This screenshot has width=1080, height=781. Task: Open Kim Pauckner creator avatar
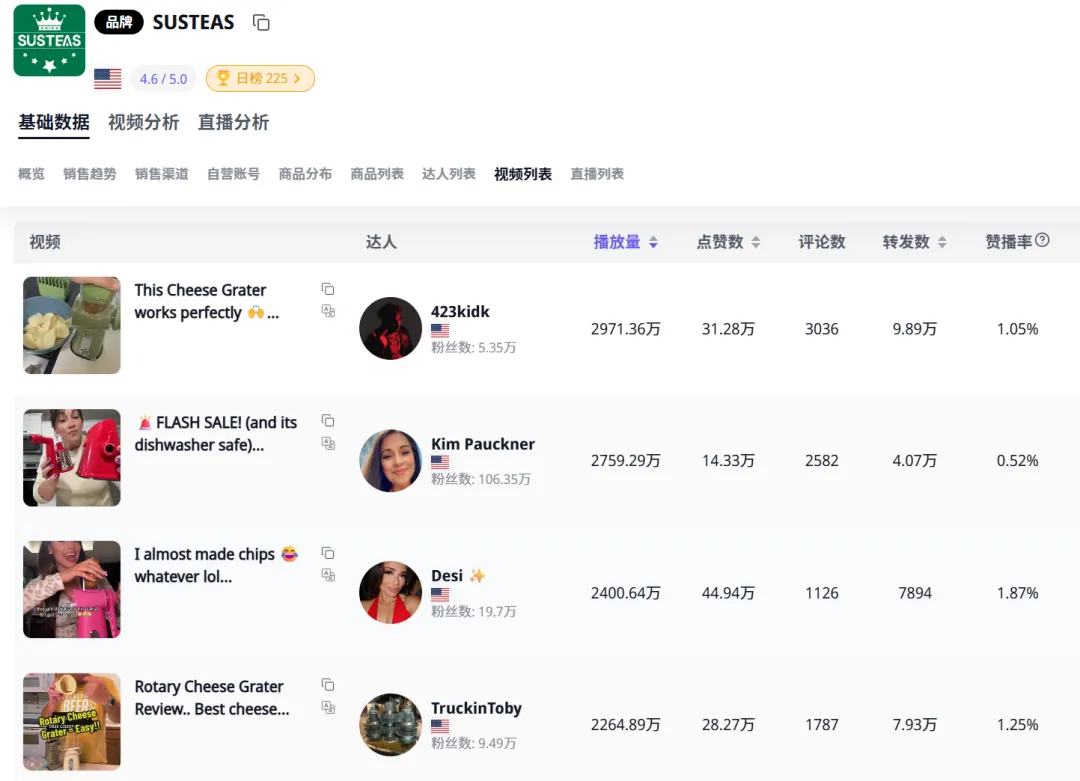tap(391, 461)
